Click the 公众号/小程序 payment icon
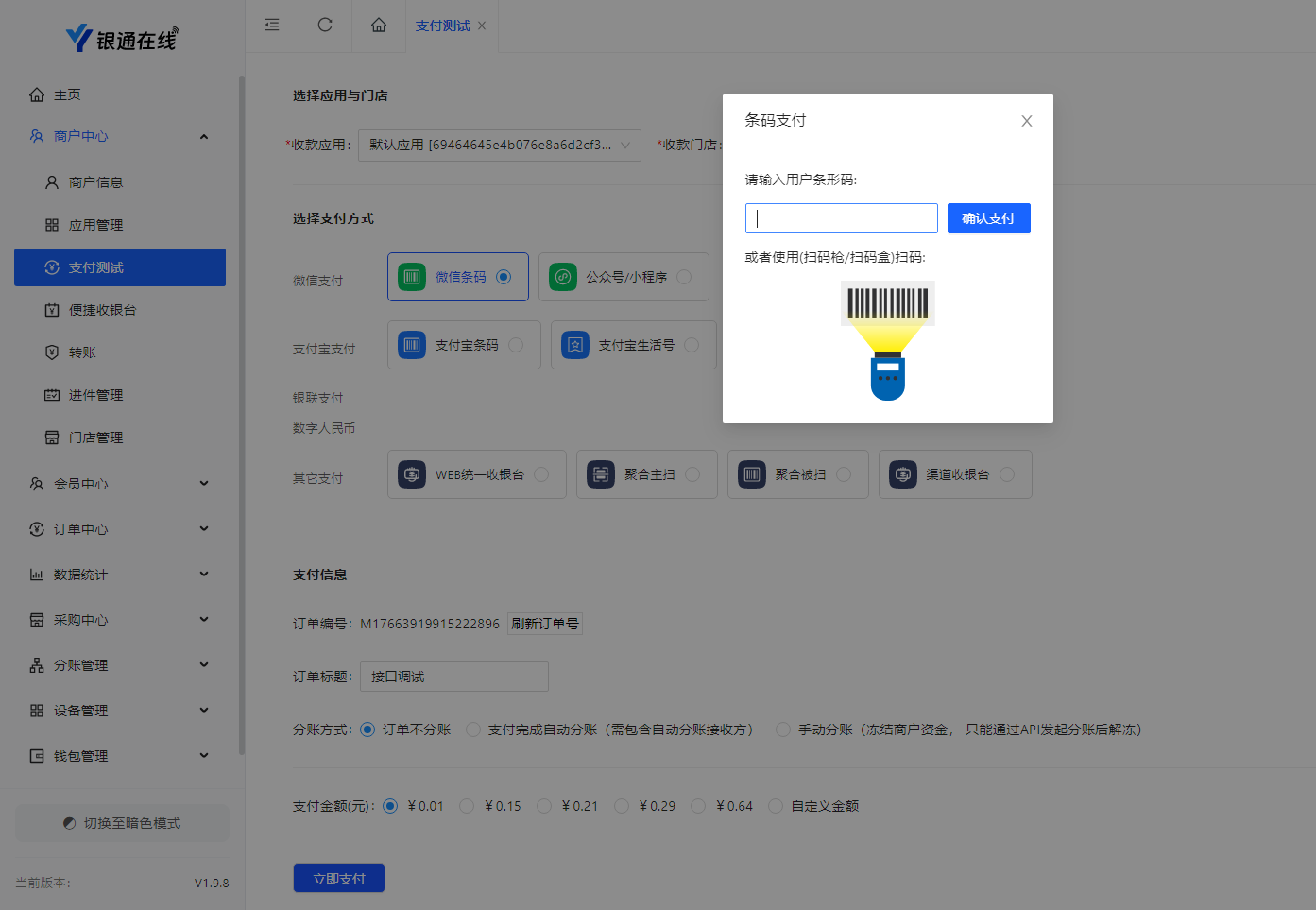The width and height of the screenshot is (1316, 910). (563, 277)
